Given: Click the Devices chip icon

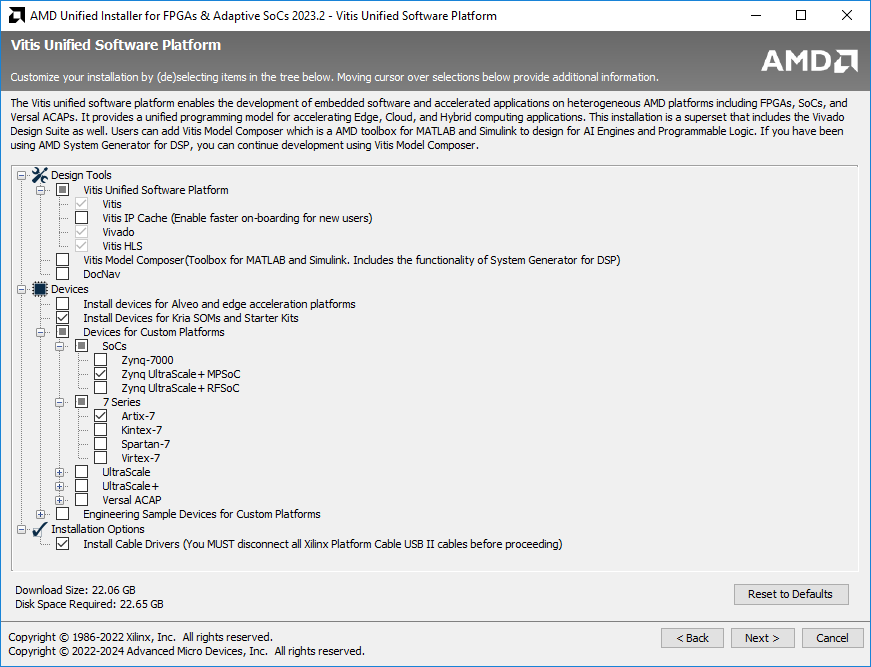Looking at the screenshot, I should tap(40, 289).
